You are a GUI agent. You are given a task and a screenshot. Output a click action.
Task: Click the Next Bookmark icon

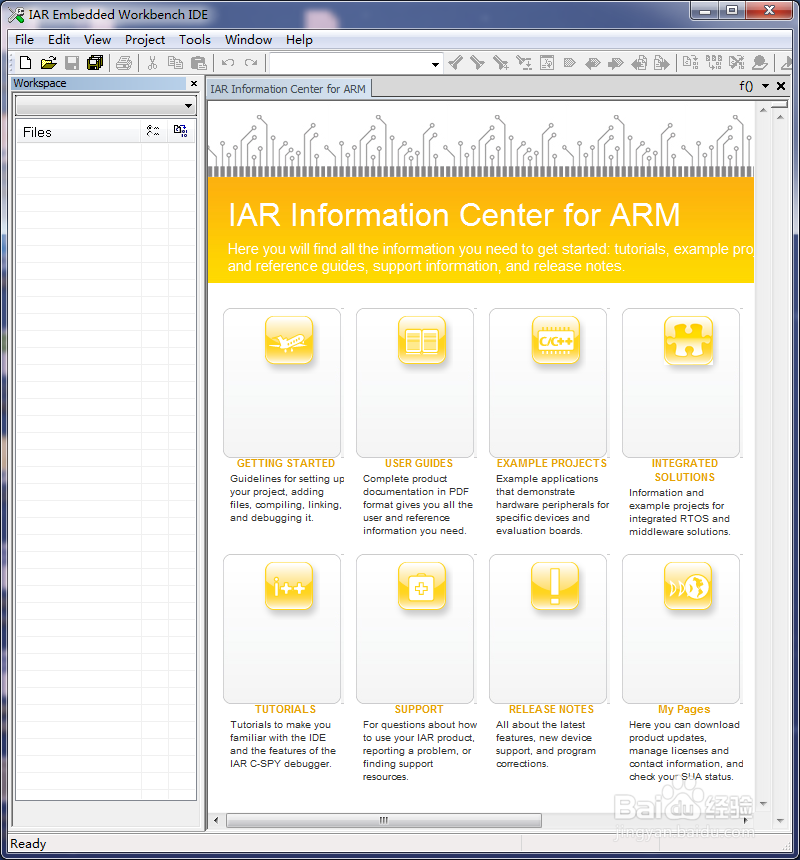coord(616,64)
